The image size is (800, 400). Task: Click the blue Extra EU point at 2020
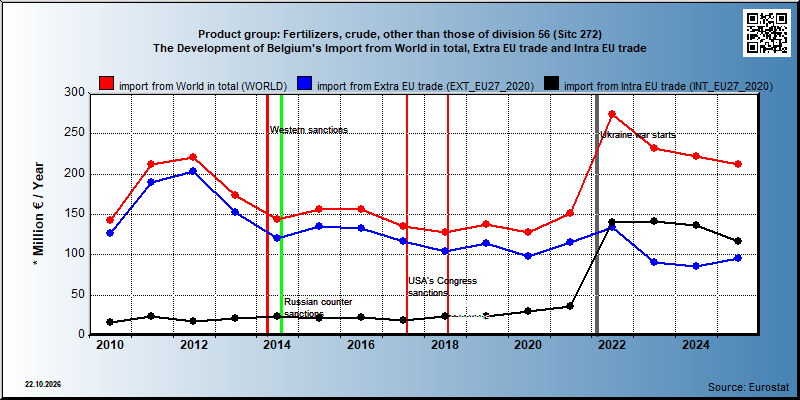[x=528, y=256]
